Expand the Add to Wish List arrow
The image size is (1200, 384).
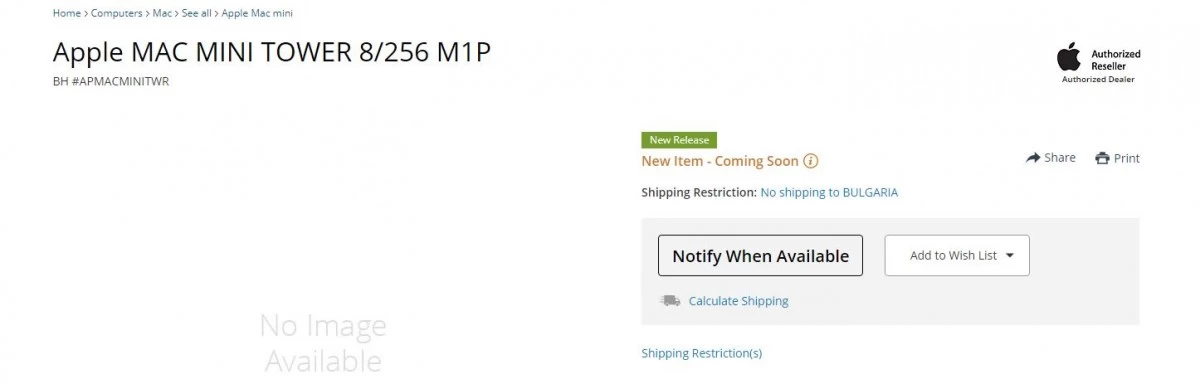tap(1010, 255)
